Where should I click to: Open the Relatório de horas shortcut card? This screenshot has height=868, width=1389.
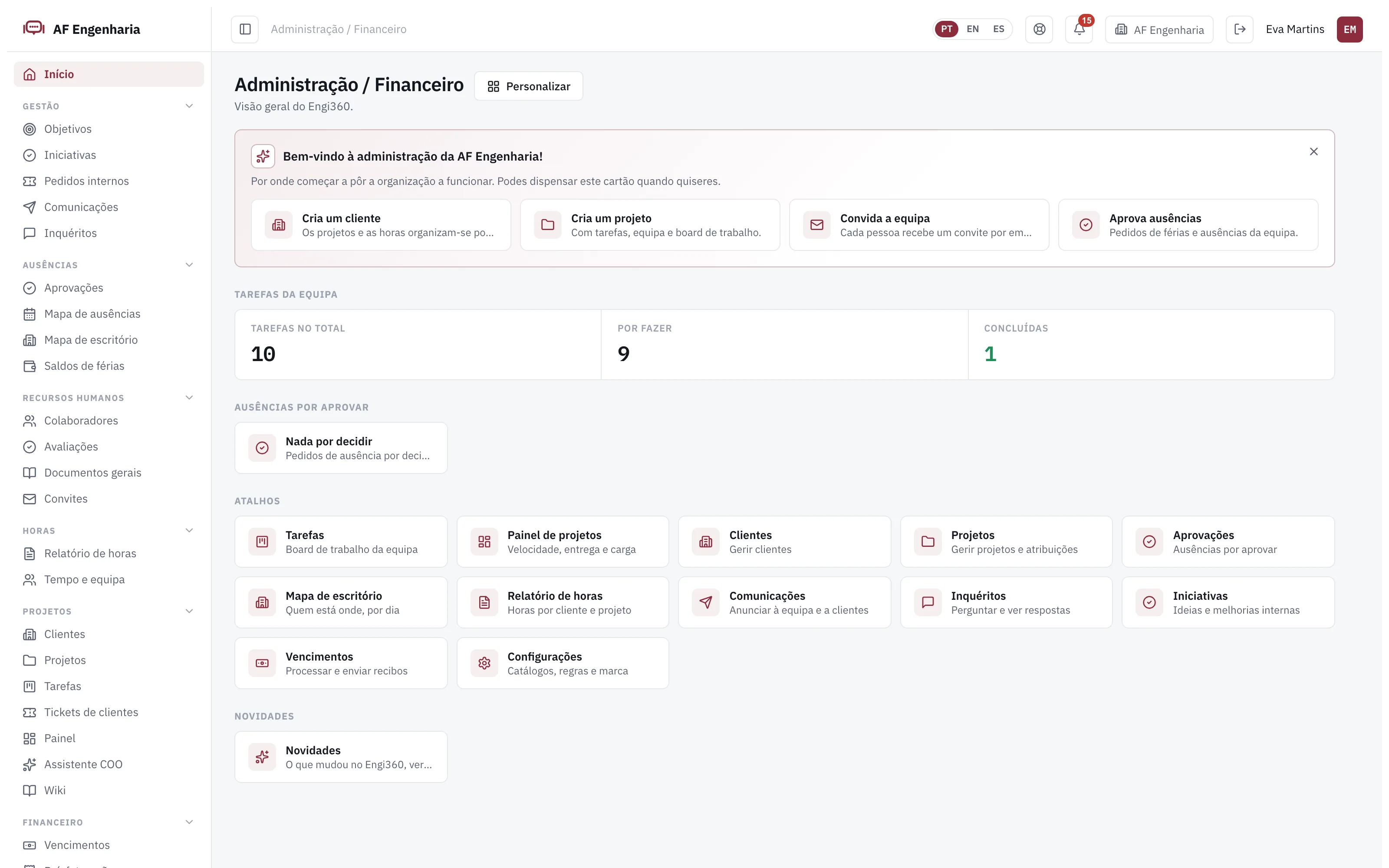click(563, 602)
